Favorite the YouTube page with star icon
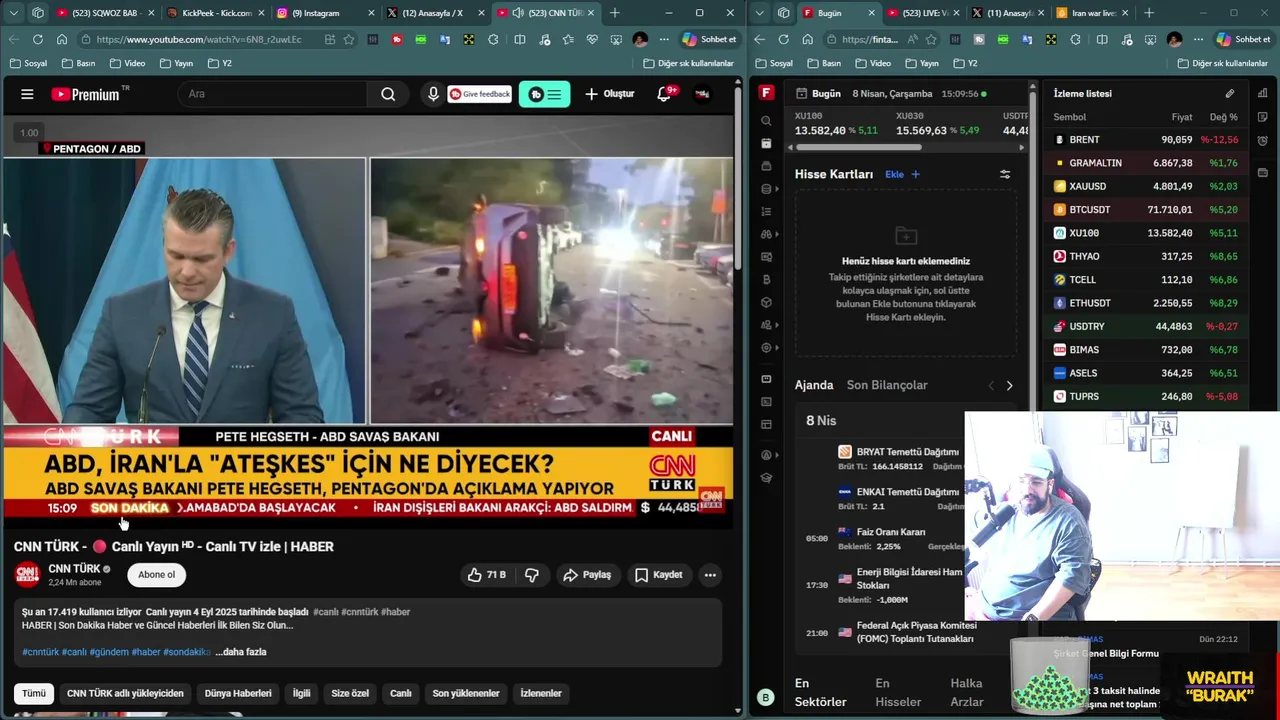The image size is (1280, 720). click(x=349, y=39)
